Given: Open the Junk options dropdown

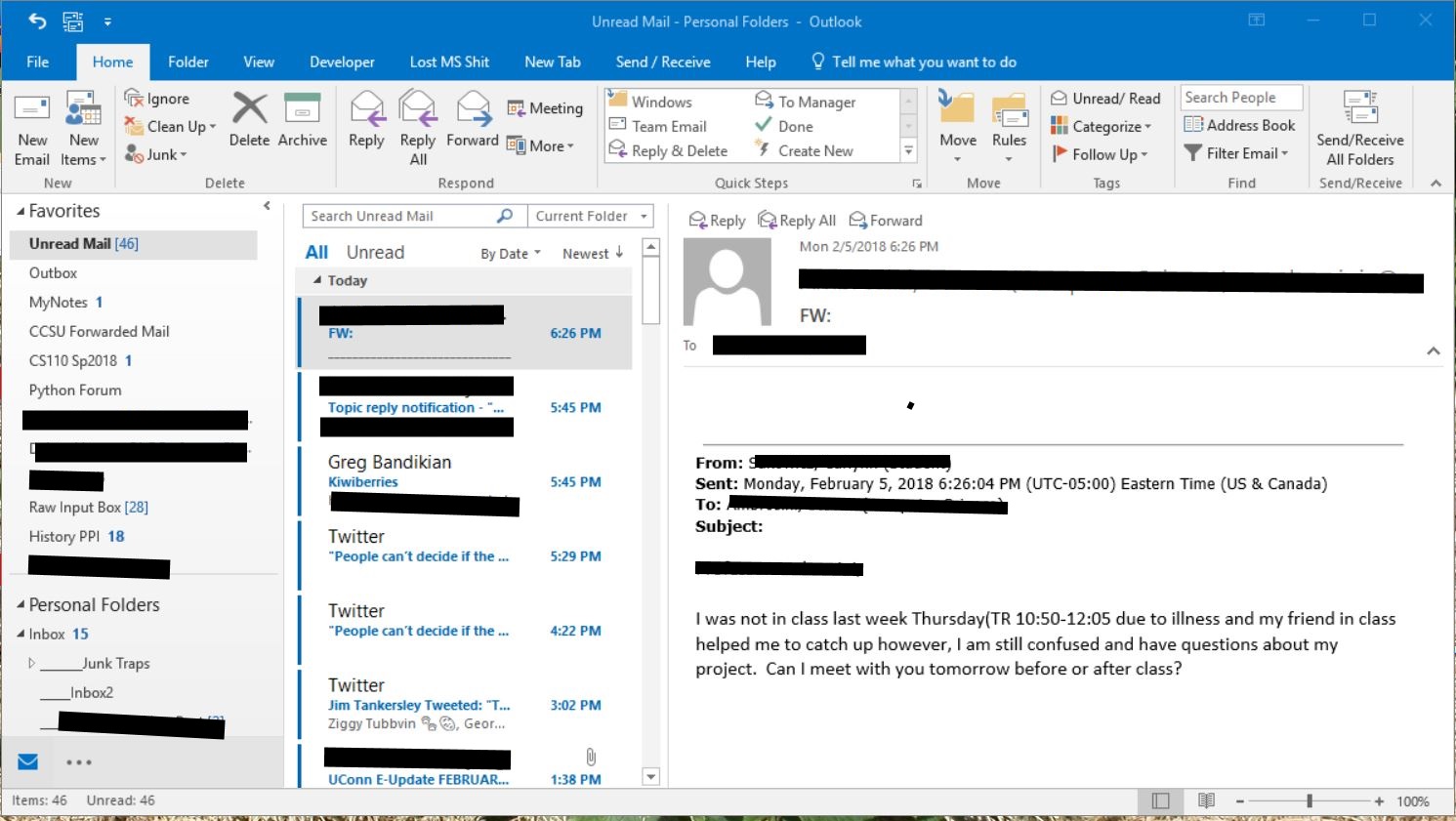Looking at the screenshot, I should [156, 154].
